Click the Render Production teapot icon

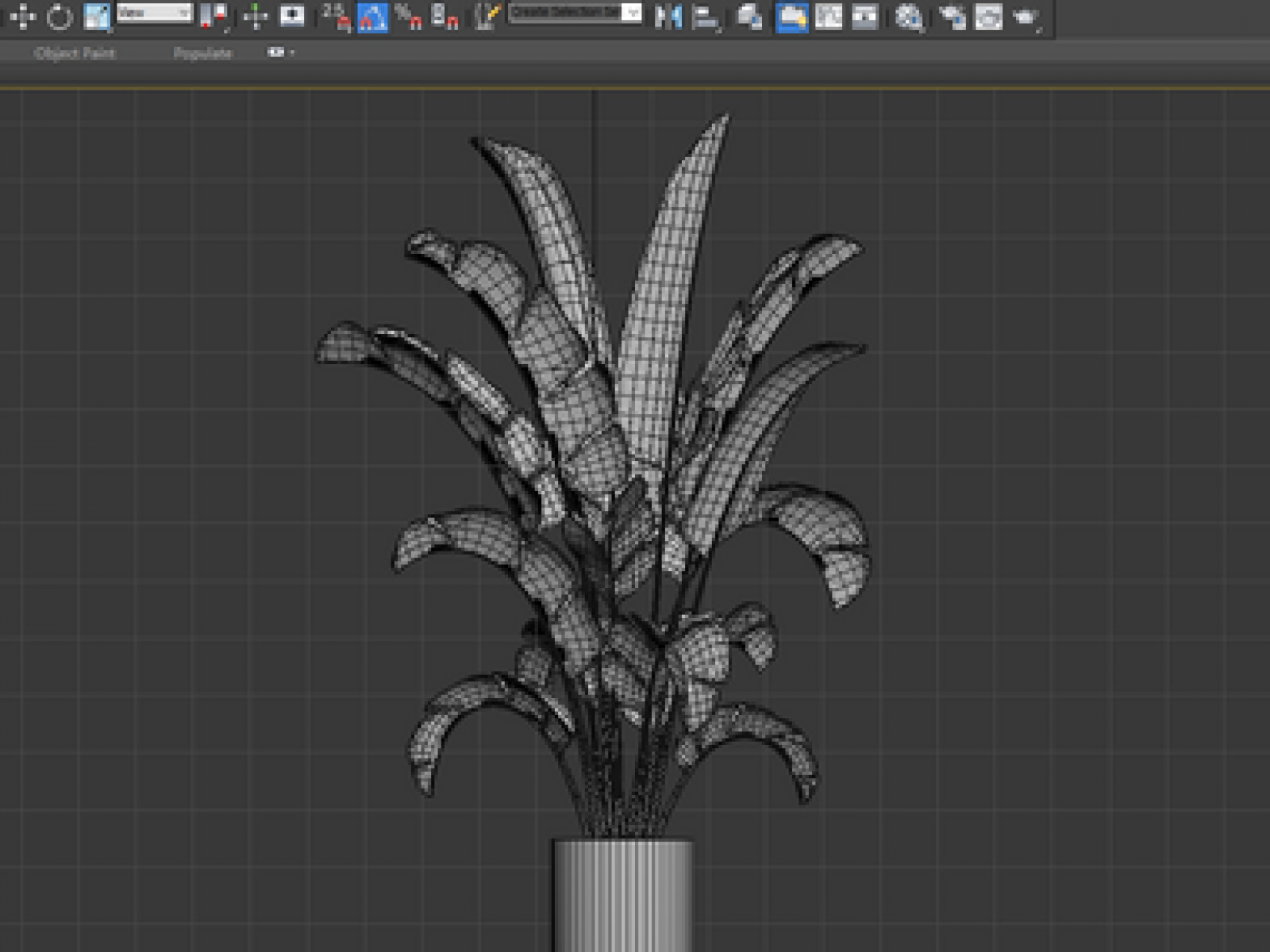[x=1026, y=16]
